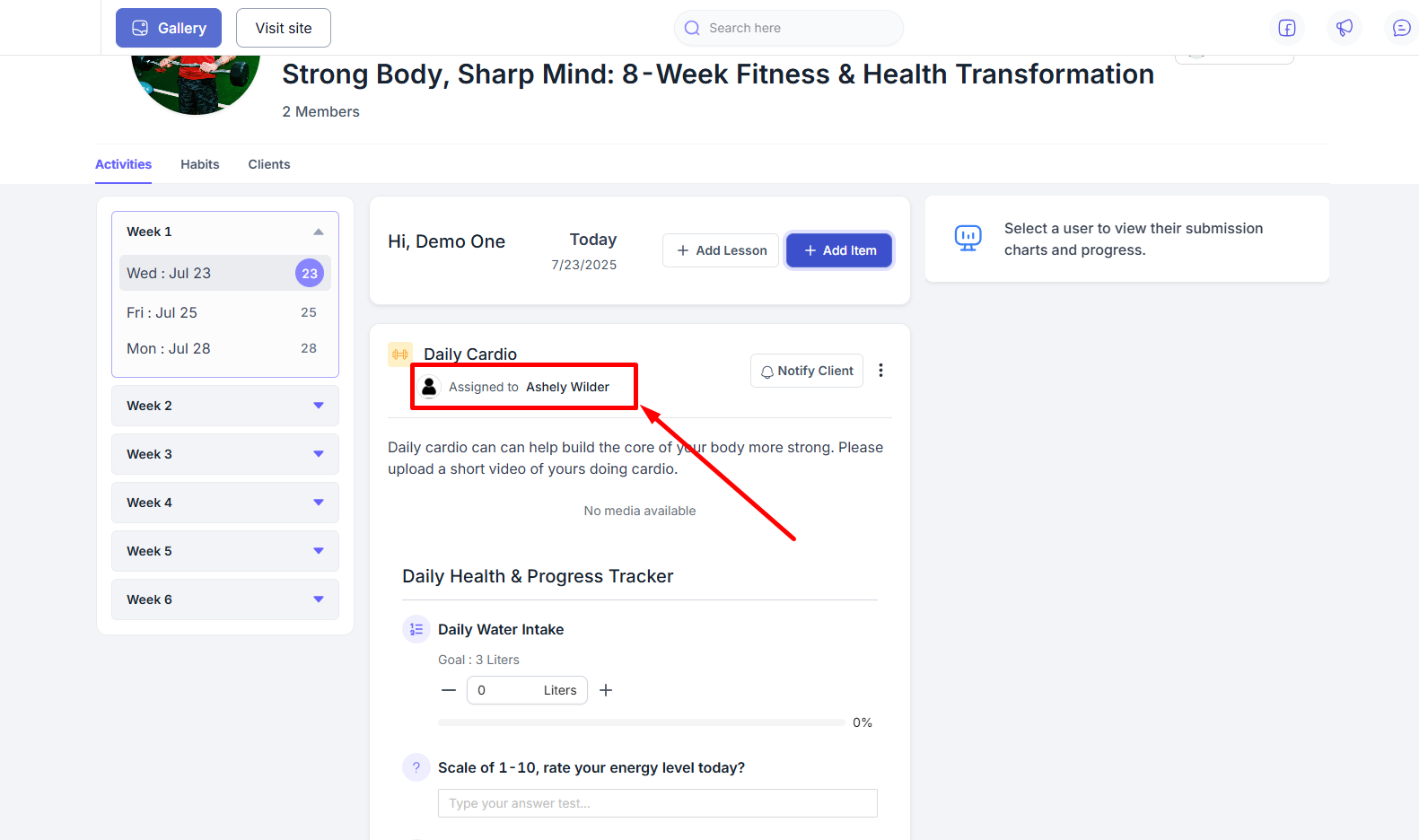Expand the Week 5 dropdown
1419x840 pixels.
[x=318, y=551]
